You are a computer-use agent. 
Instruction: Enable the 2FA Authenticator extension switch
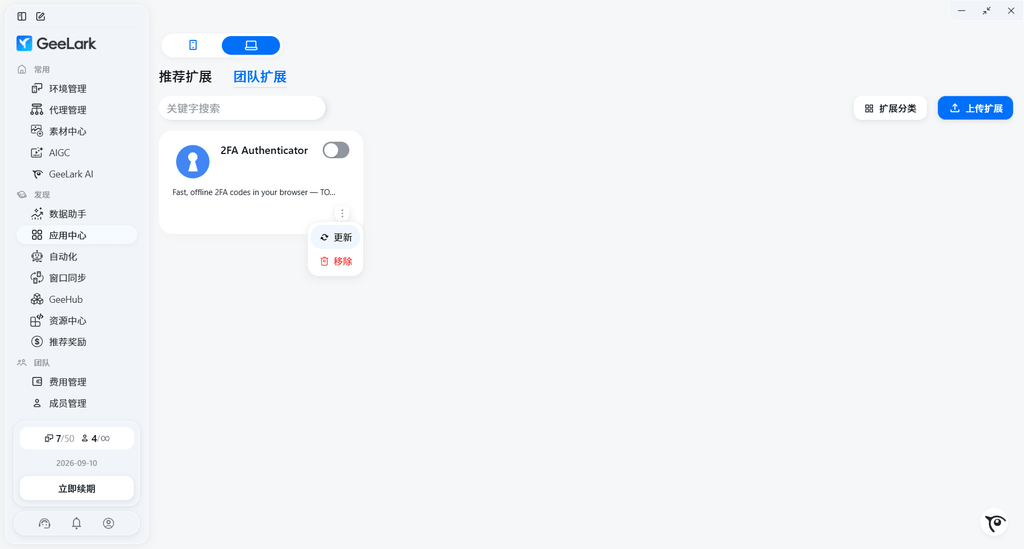pyautogui.click(x=336, y=150)
